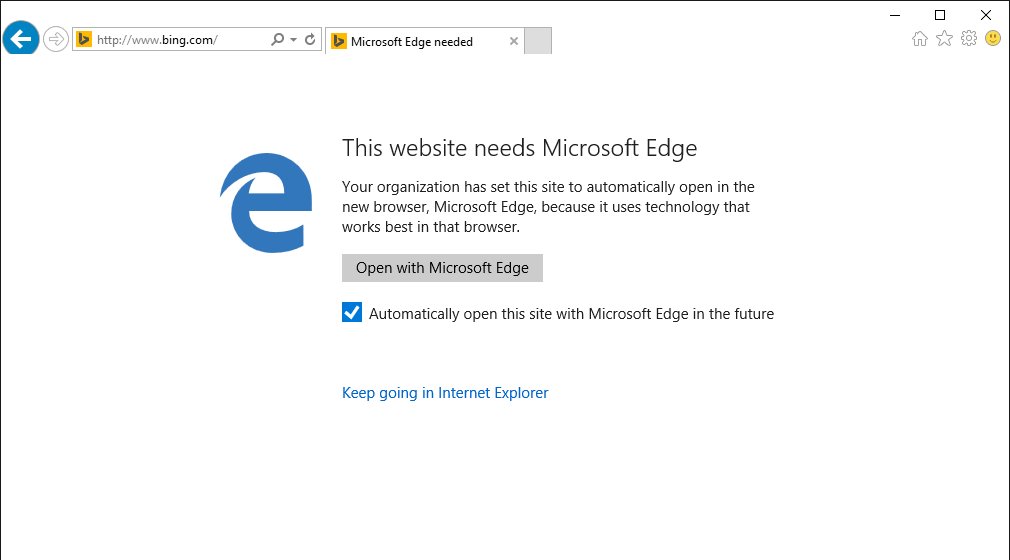The width and height of the screenshot is (1010, 560).
Task: Go to the Home page icon
Action: pos(920,39)
